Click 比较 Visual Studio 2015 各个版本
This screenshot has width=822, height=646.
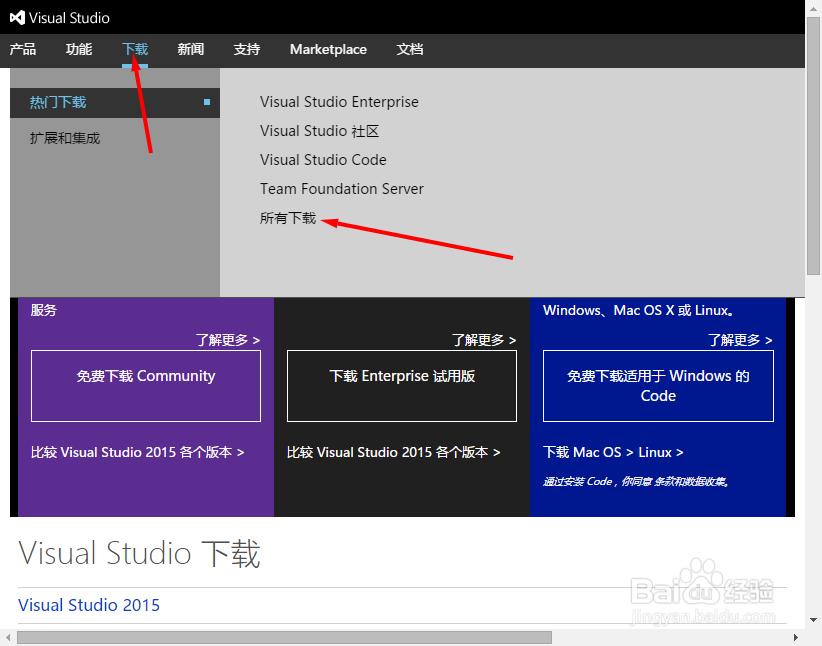137,452
